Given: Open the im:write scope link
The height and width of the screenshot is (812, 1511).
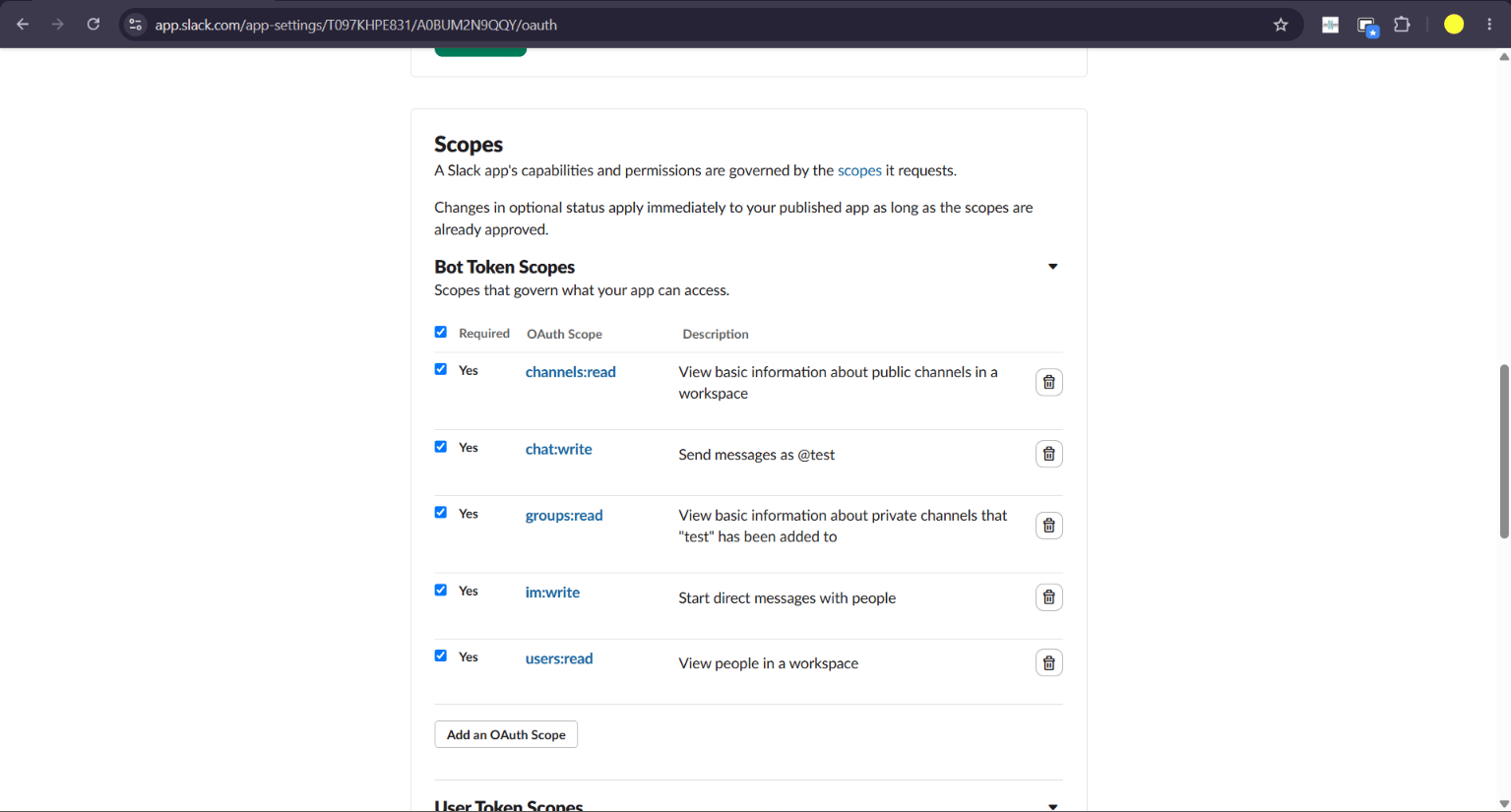Looking at the screenshot, I should [552, 593].
